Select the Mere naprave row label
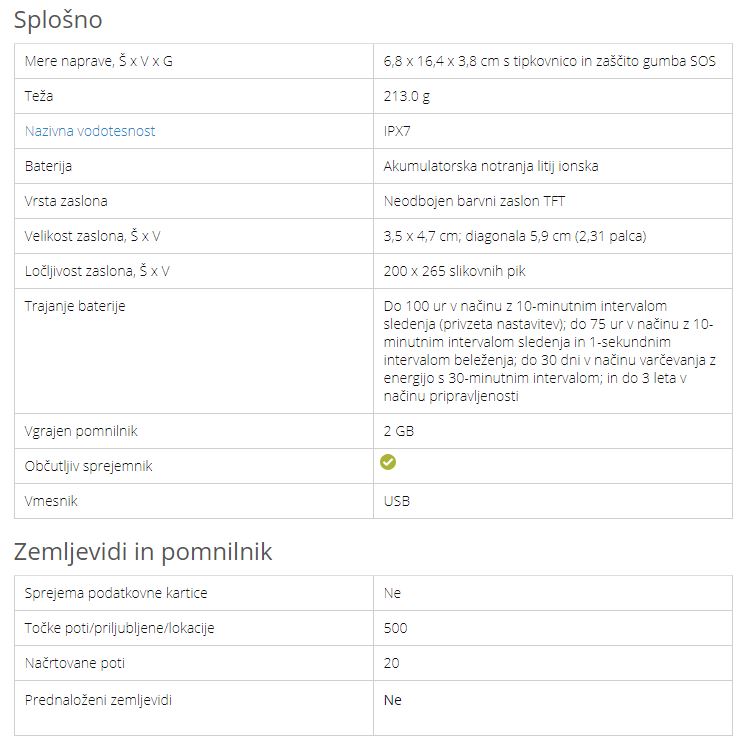This screenshot has height=750, width=748. 98,61
